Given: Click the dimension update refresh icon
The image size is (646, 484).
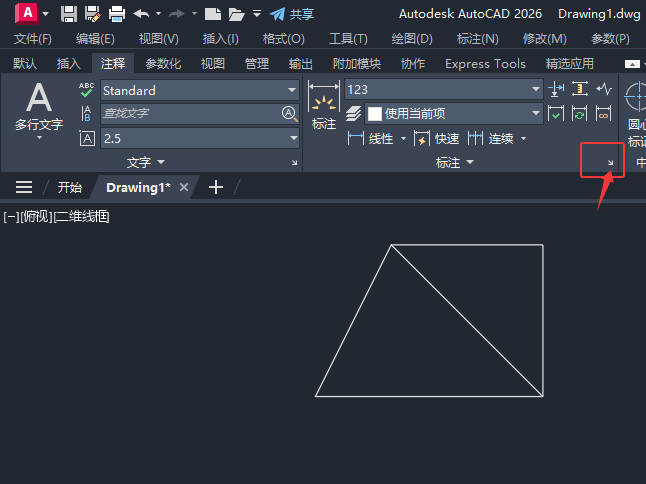Looking at the screenshot, I should tap(580, 113).
